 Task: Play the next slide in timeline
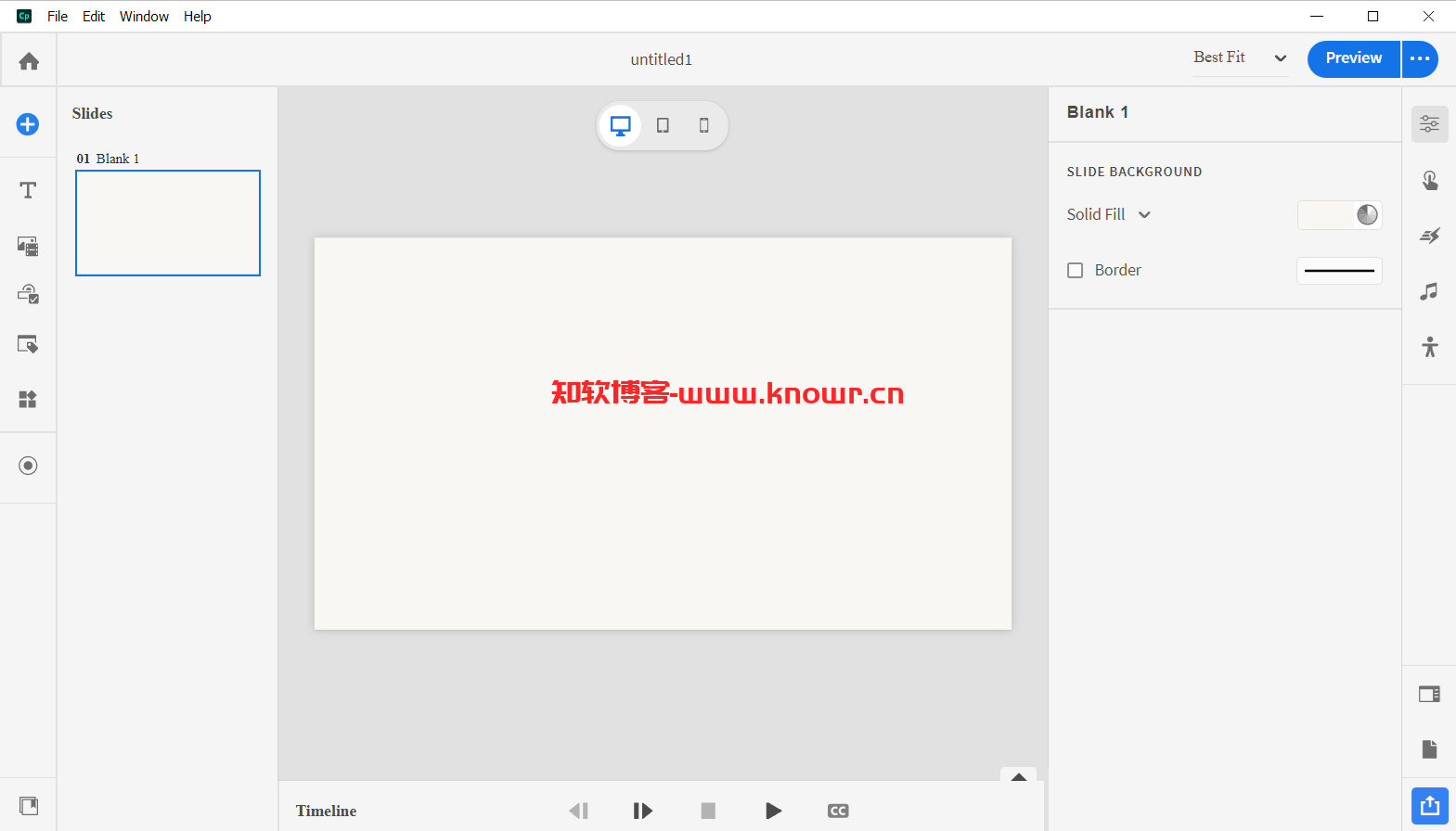(642, 811)
